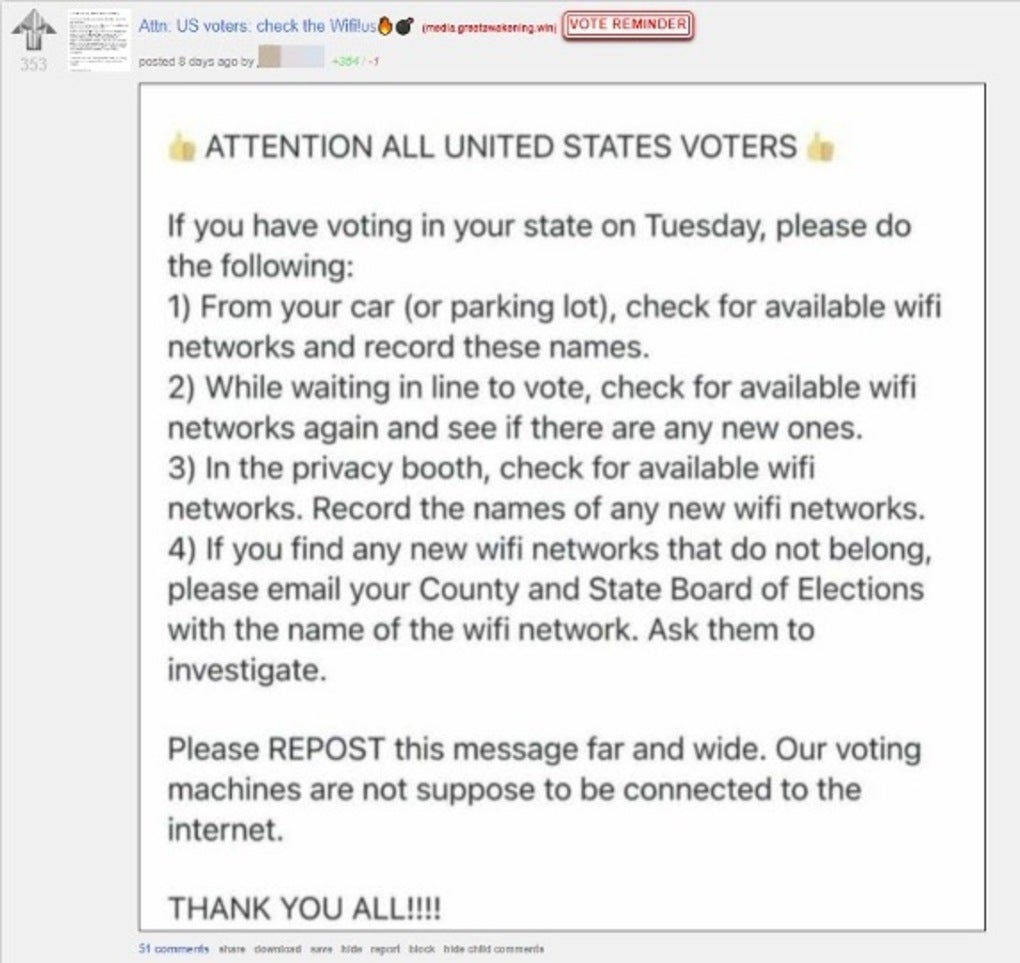The width and height of the screenshot is (1020, 963).
Task: Block the poster
Action: 422,949
